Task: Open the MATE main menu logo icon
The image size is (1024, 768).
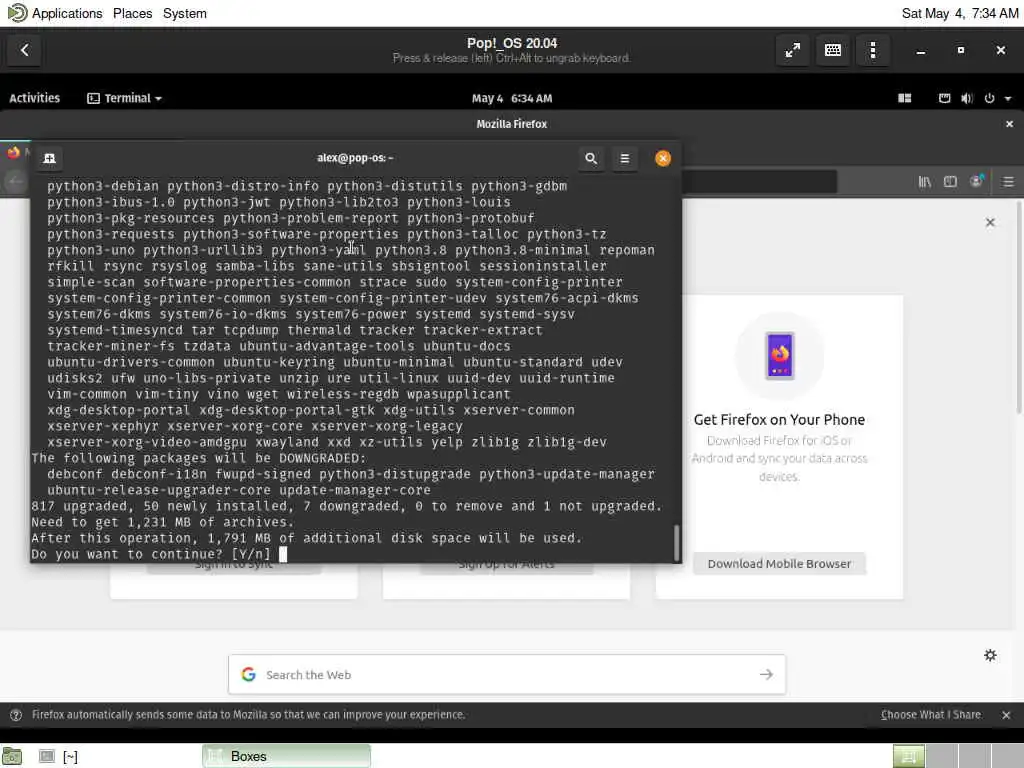Action: click(x=17, y=12)
